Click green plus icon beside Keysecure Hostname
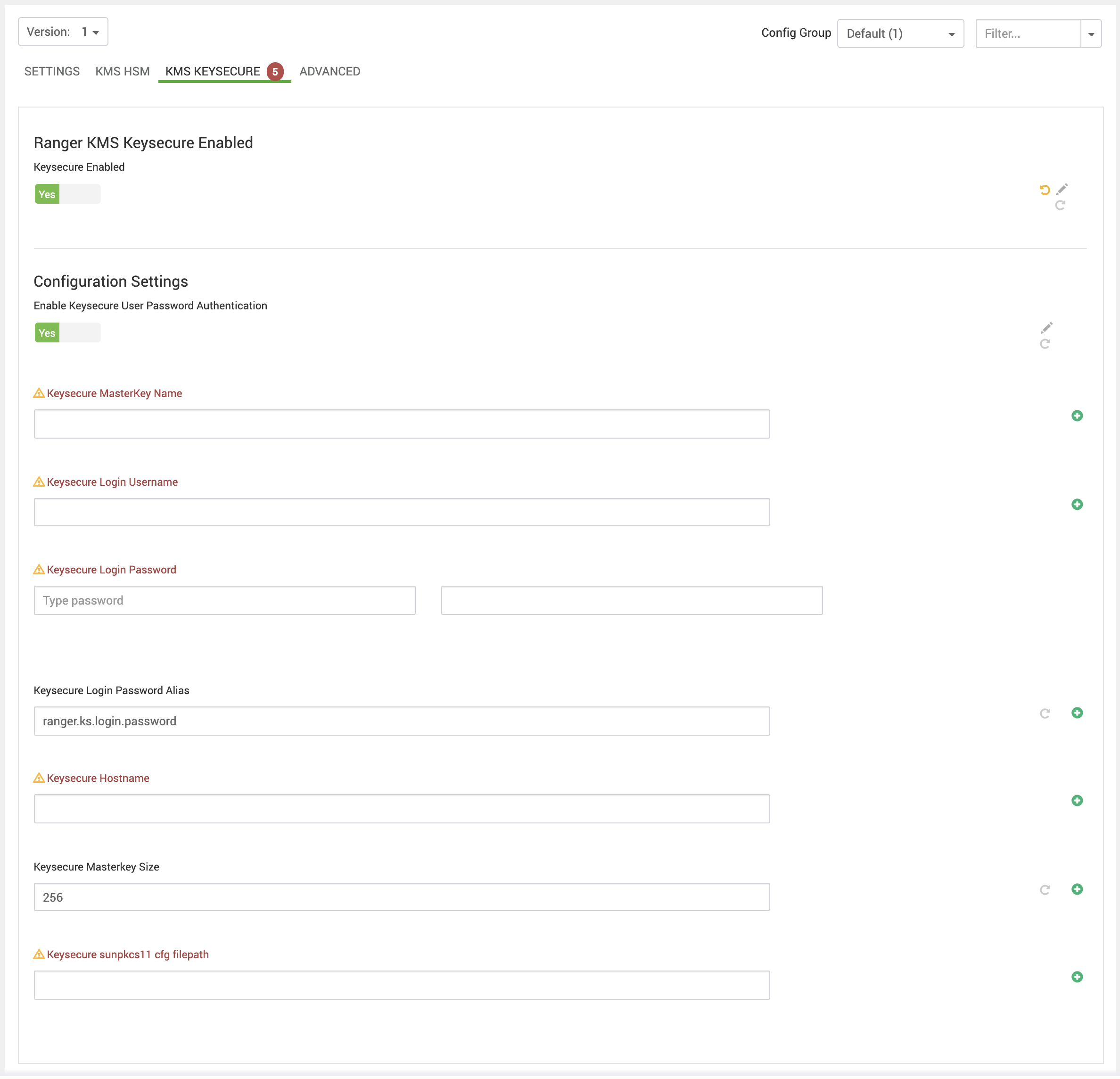This screenshot has height=1079, width=1120. point(1077,802)
